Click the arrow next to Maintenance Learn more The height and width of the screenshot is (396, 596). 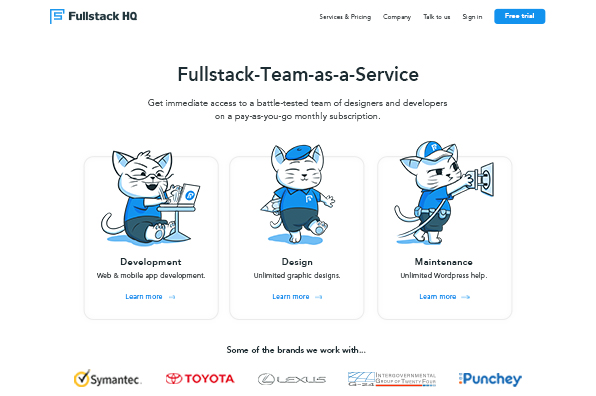pos(466,297)
